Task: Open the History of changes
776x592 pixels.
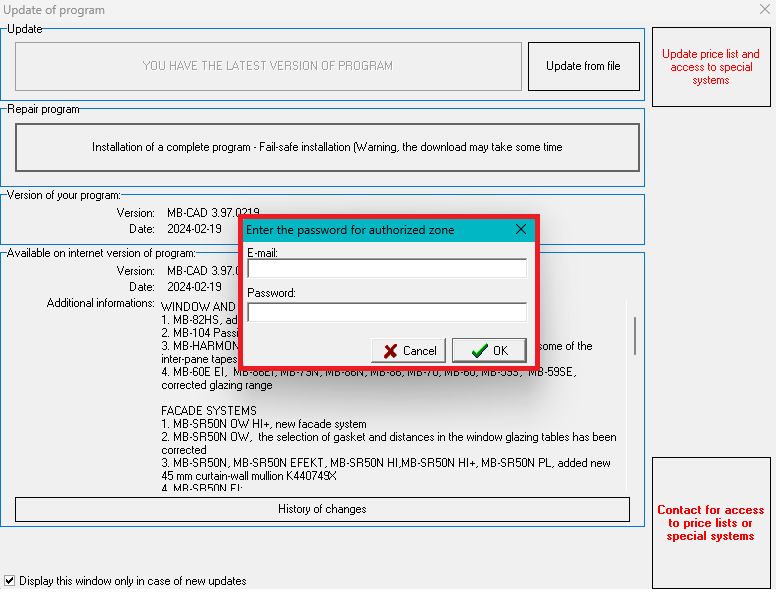Action: click(x=322, y=509)
